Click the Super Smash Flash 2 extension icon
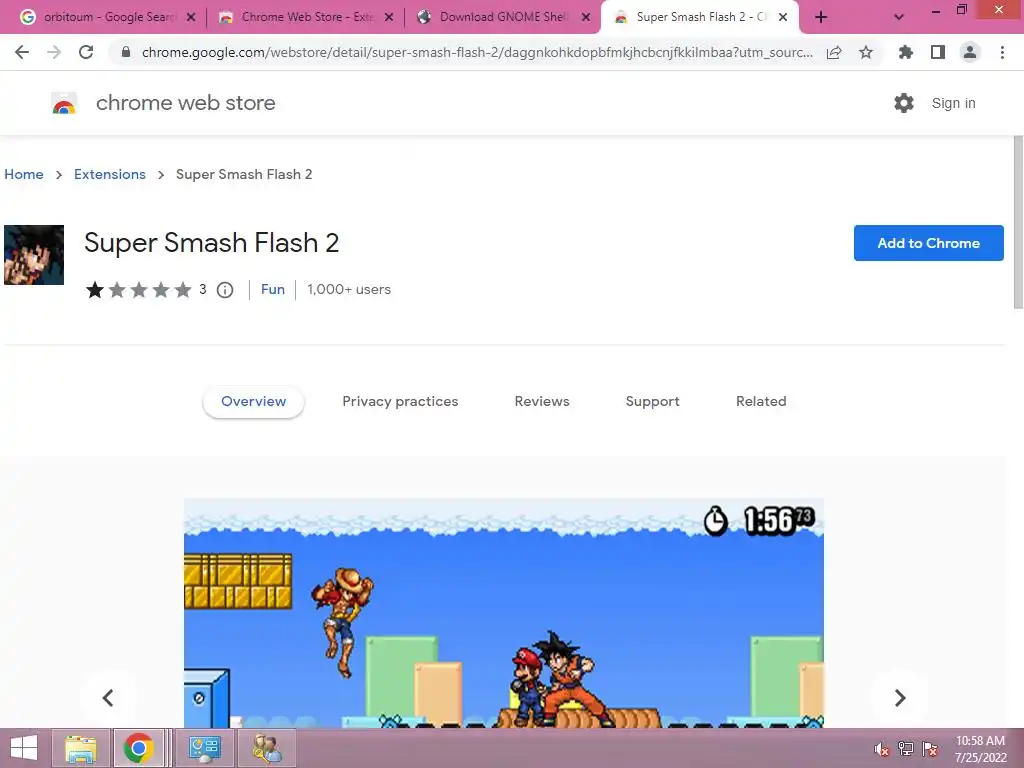Screen dimensions: 1024x768 click(x=34, y=255)
